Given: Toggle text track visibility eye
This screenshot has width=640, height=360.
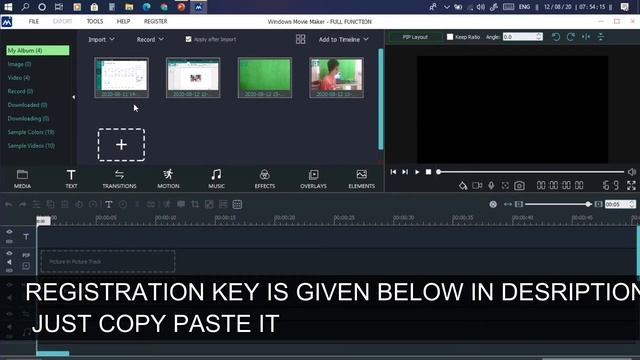Looking at the screenshot, I should click(x=9, y=232).
